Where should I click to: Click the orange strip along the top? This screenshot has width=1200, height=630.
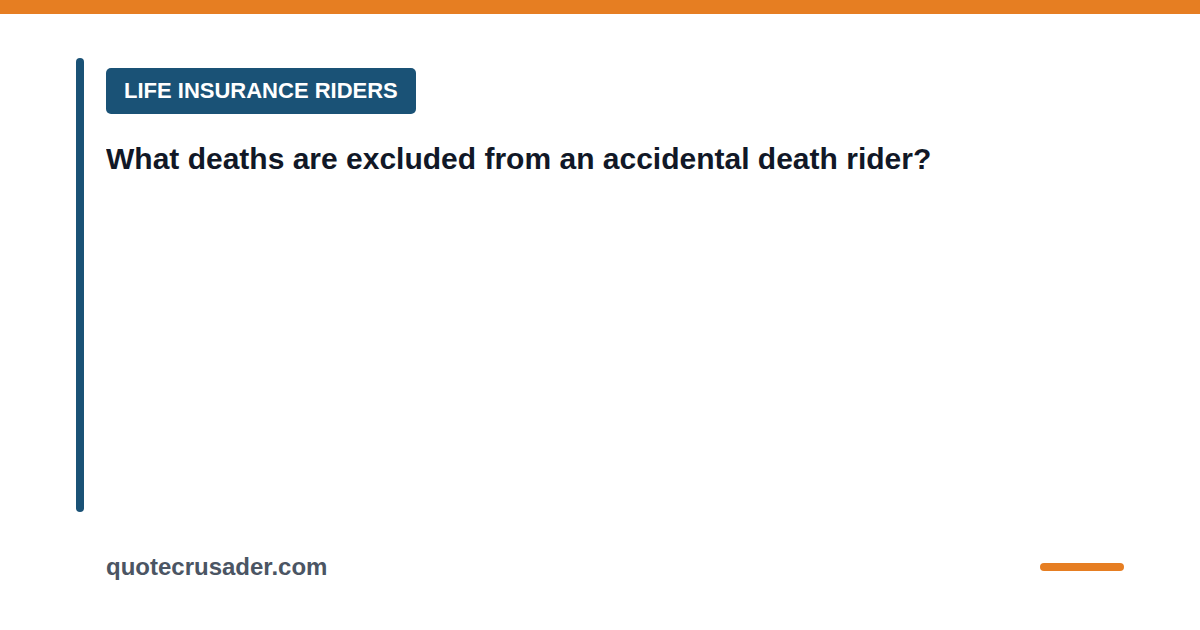[600, 7]
